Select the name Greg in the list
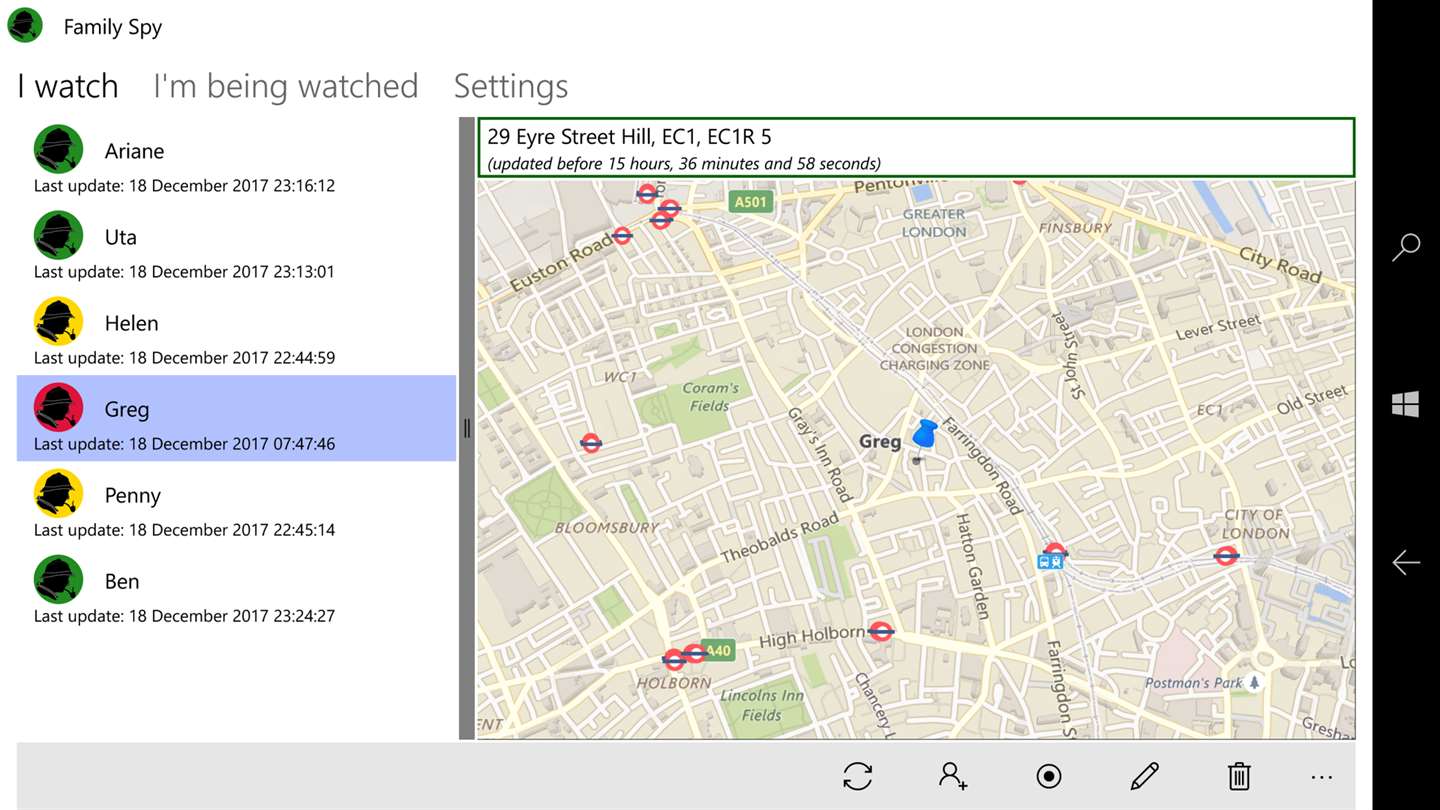Screen dimensions: 1440x810 click(127, 409)
